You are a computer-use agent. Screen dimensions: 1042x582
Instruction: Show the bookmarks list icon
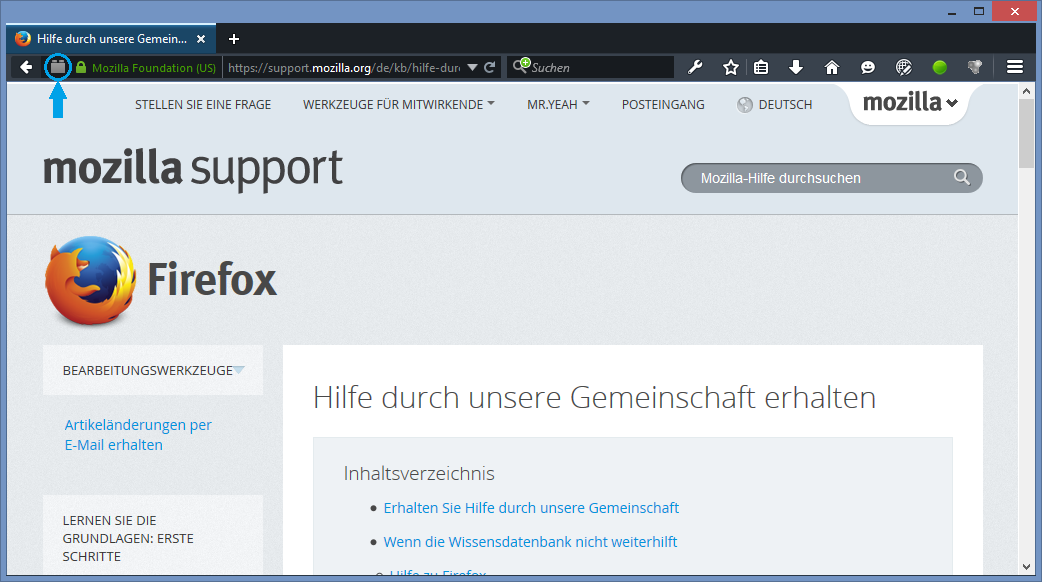pyautogui.click(x=761, y=67)
